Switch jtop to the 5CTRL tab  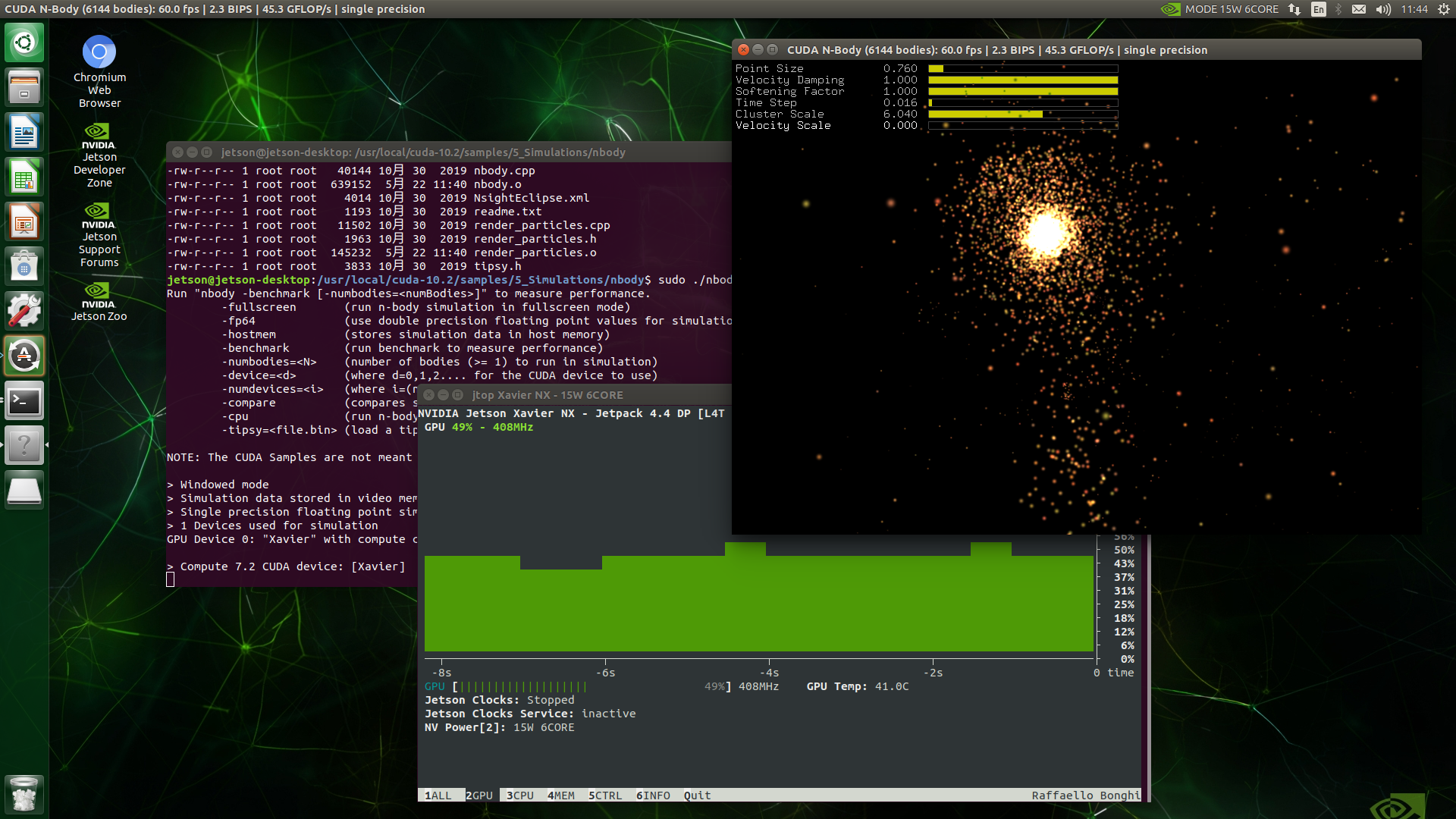605,795
